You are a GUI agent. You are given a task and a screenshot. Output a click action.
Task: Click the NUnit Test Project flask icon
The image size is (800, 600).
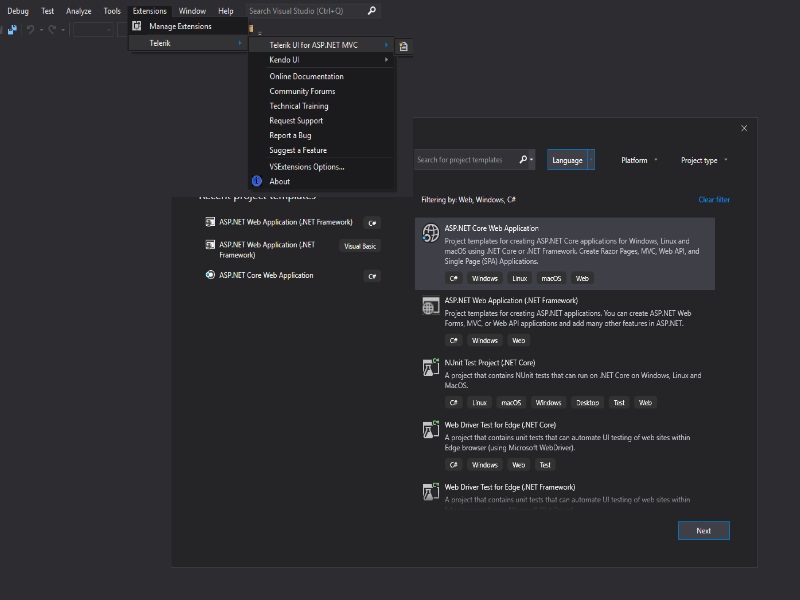coord(430,368)
